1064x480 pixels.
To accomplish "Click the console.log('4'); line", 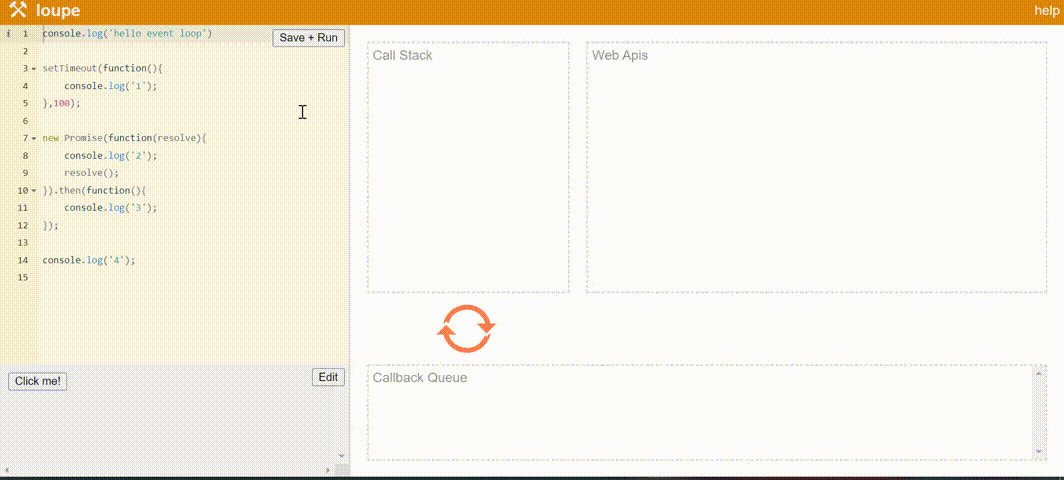I will pos(89,260).
